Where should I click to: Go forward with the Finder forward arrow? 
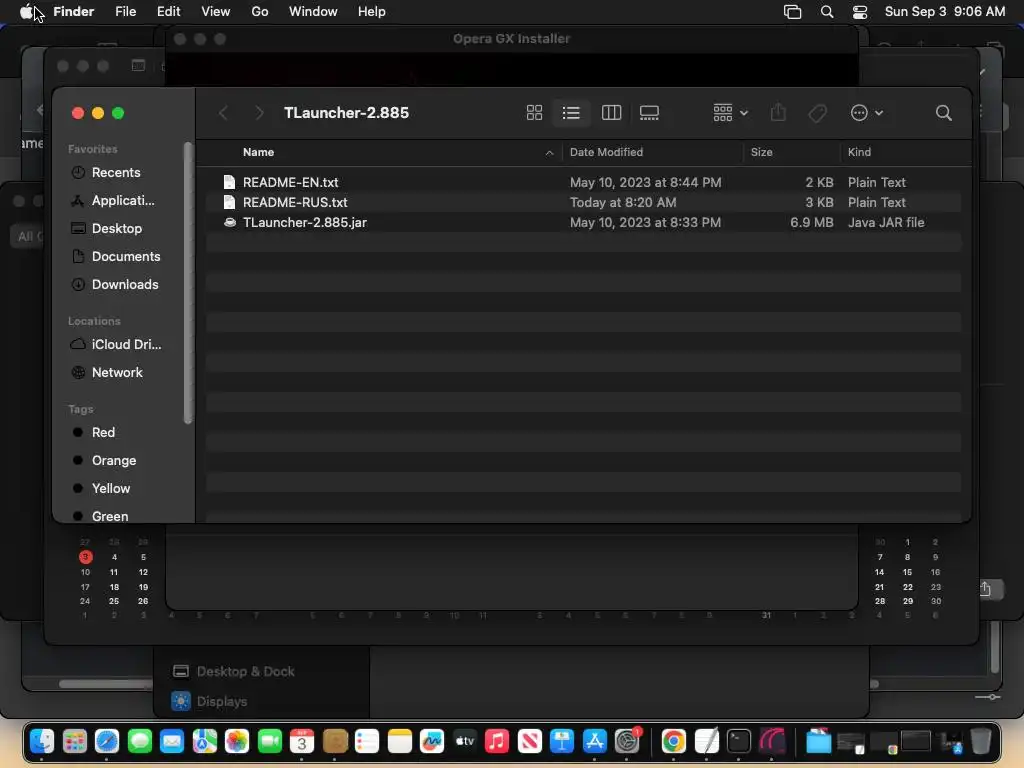[259, 113]
